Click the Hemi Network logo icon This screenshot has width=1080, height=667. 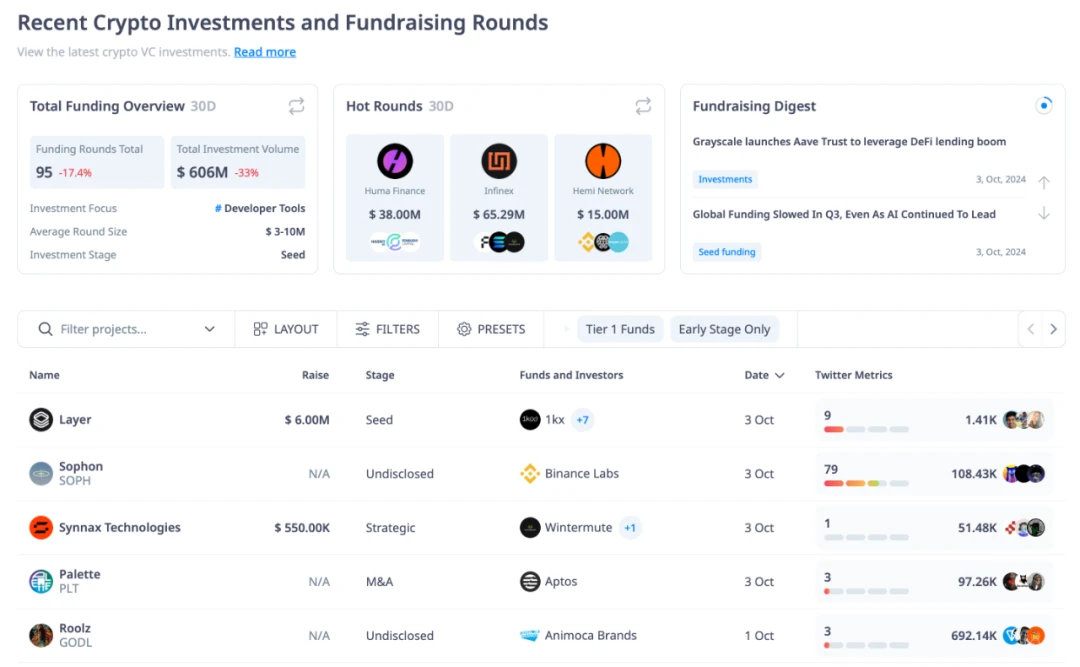tap(603, 161)
